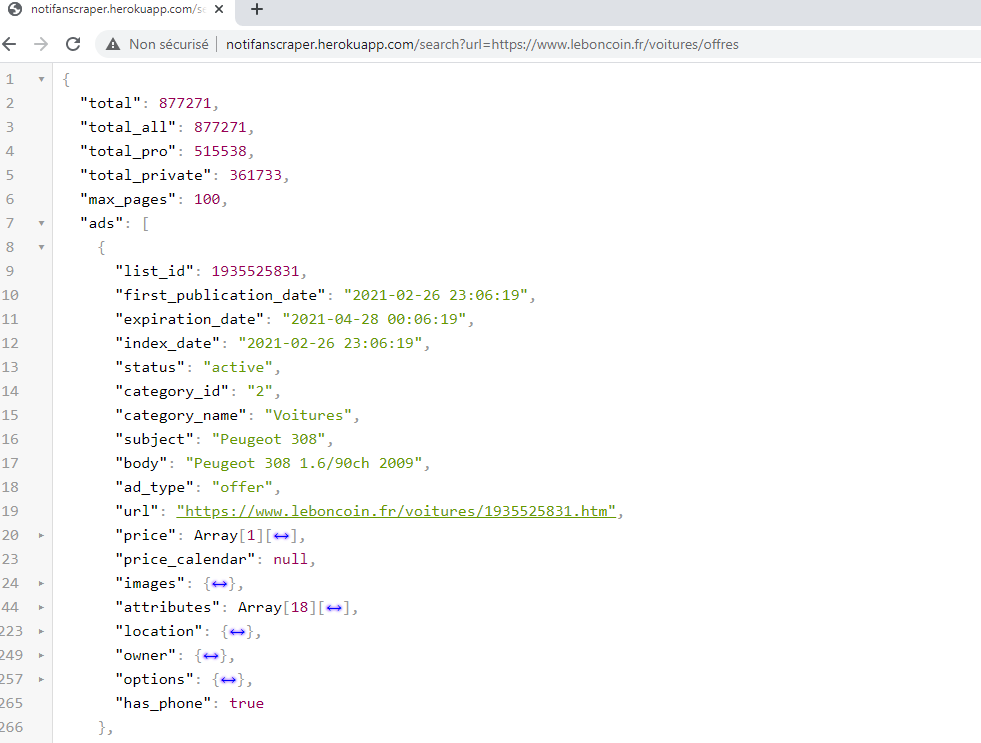The height and width of the screenshot is (743, 981).
Task: Expand the location object arrows icon
Action: [238, 631]
